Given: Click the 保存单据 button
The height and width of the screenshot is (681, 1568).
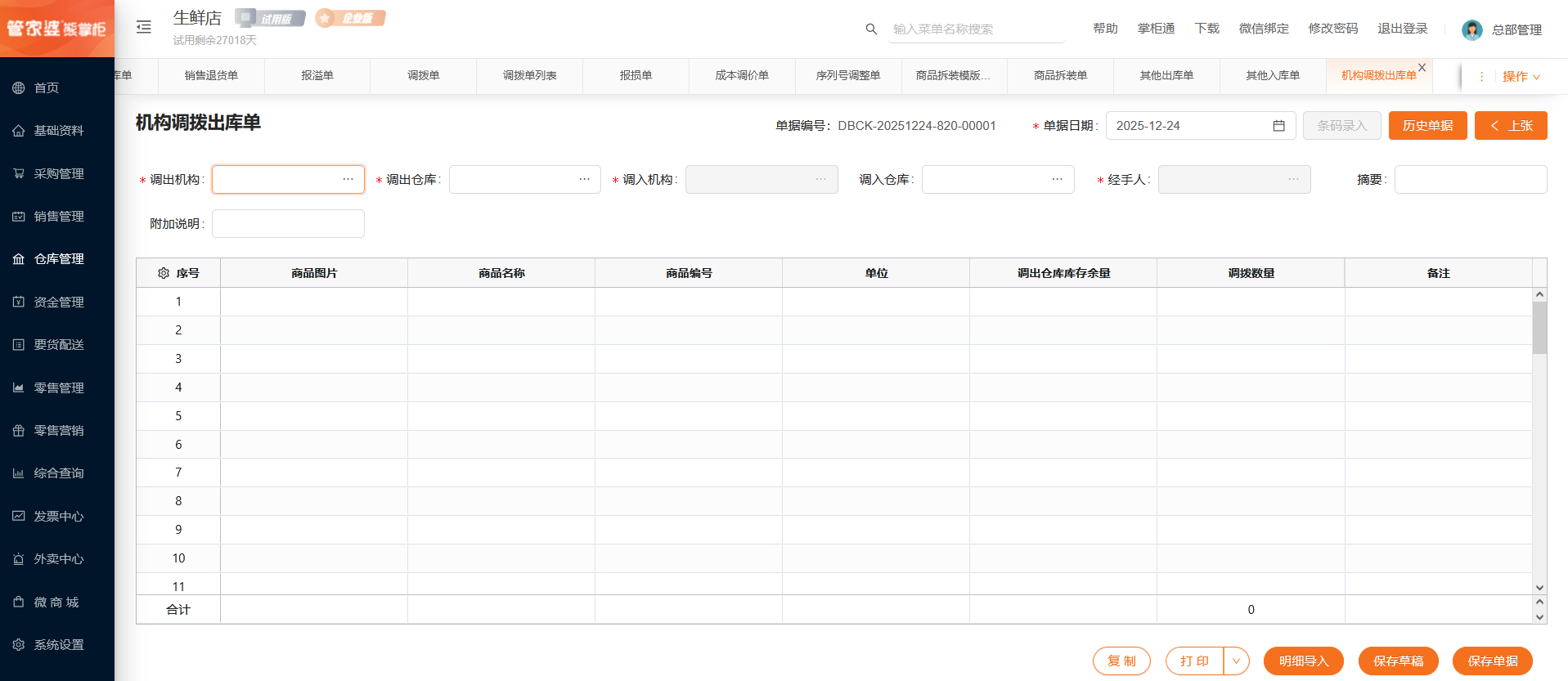Looking at the screenshot, I should click(1493, 661).
